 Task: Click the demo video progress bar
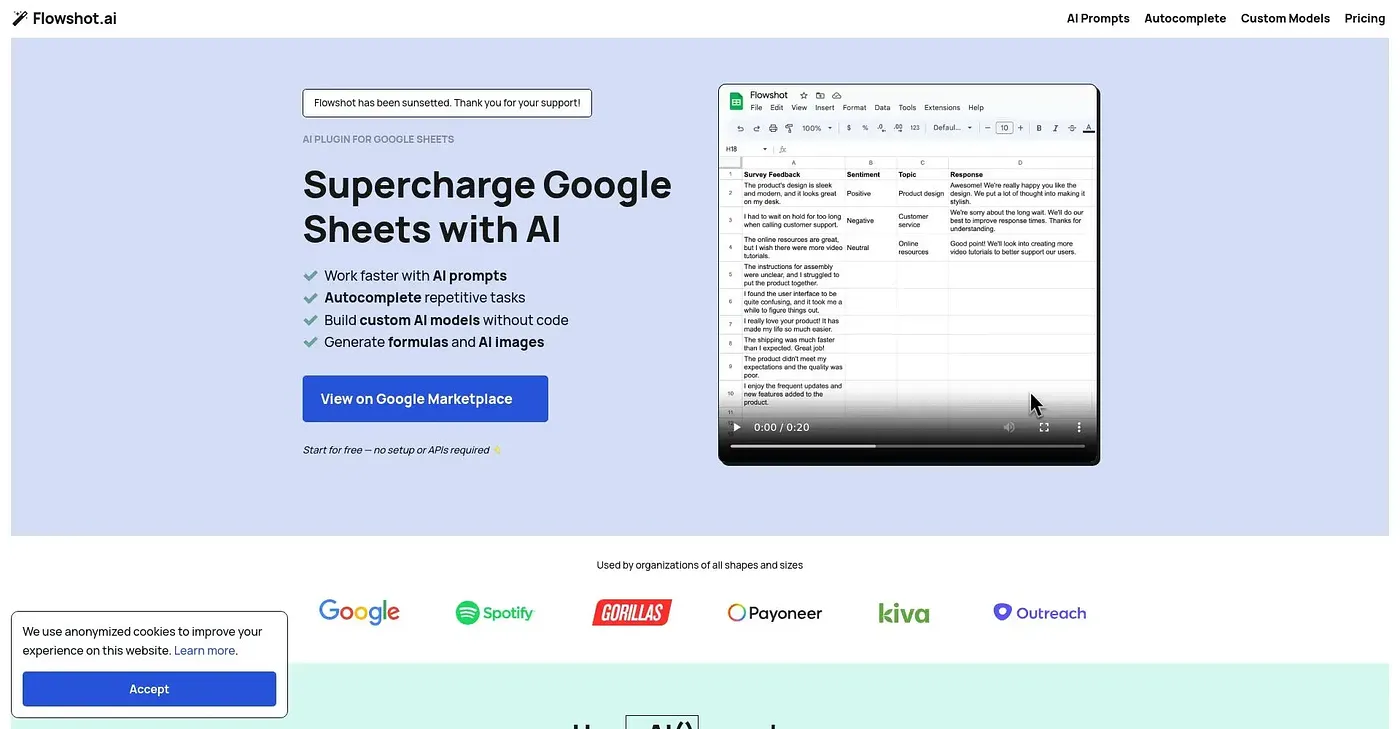coord(908,446)
